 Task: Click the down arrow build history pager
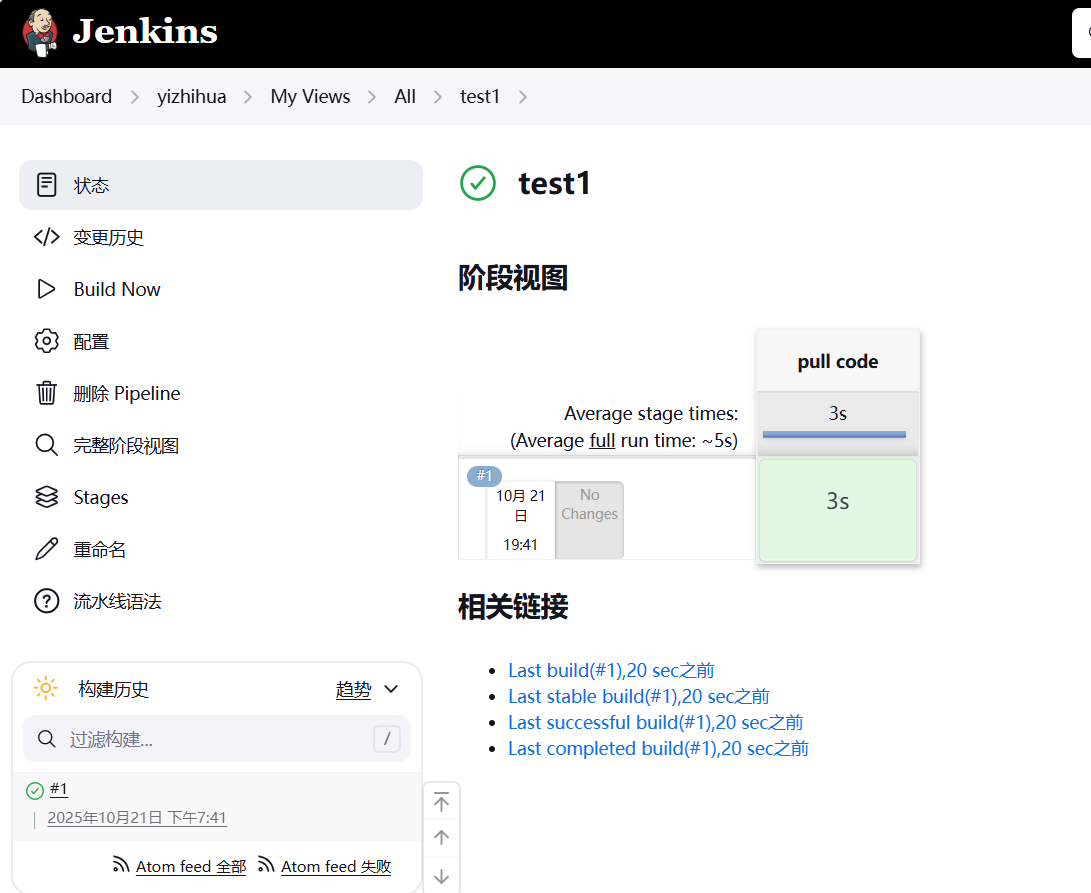coord(441,876)
